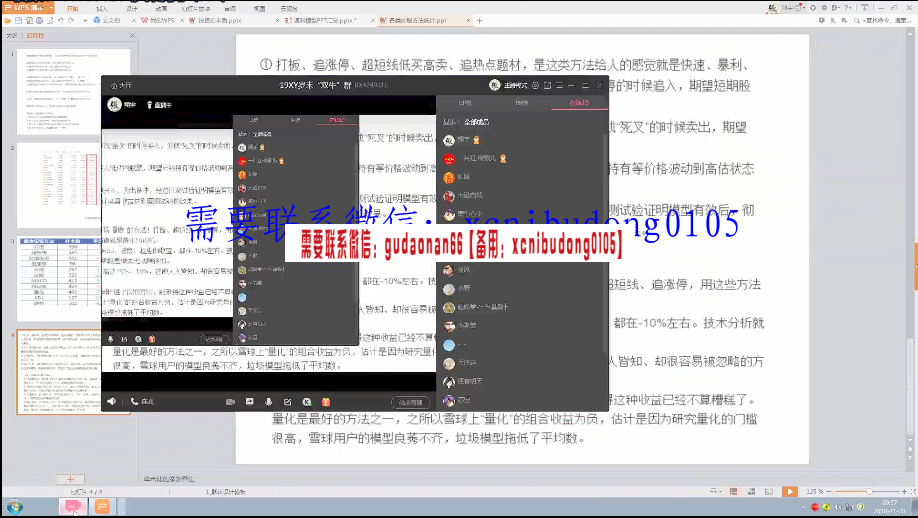This screenshot has height=518, width=918.
Task: Click the orange WPS Presentation taskbar icon
Action: point(102,507)
